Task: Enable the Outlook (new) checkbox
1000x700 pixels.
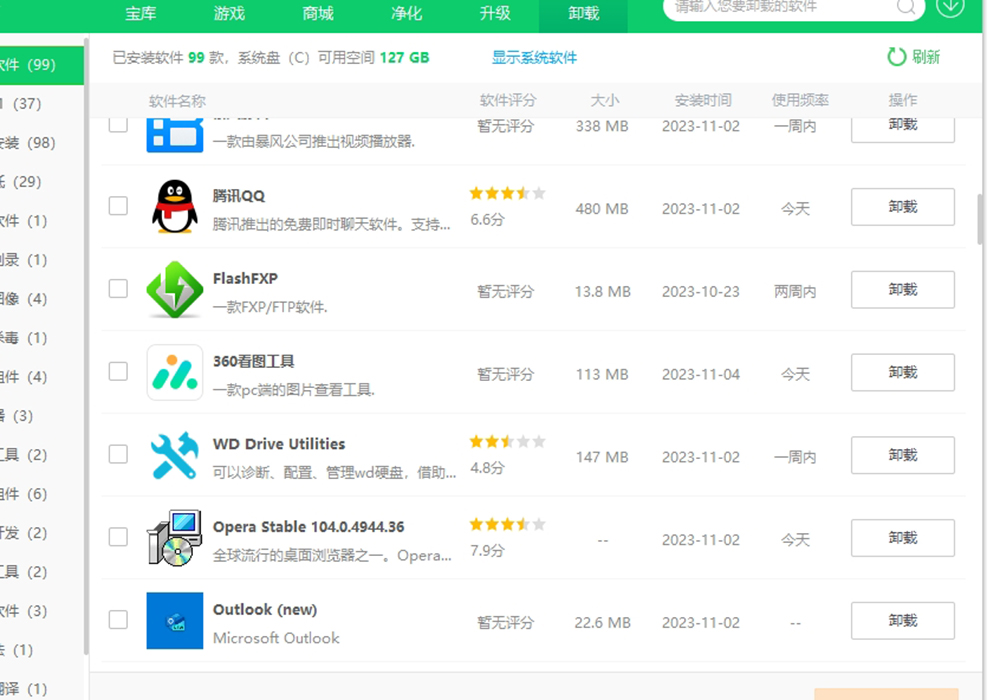Action: click(118, 619)
